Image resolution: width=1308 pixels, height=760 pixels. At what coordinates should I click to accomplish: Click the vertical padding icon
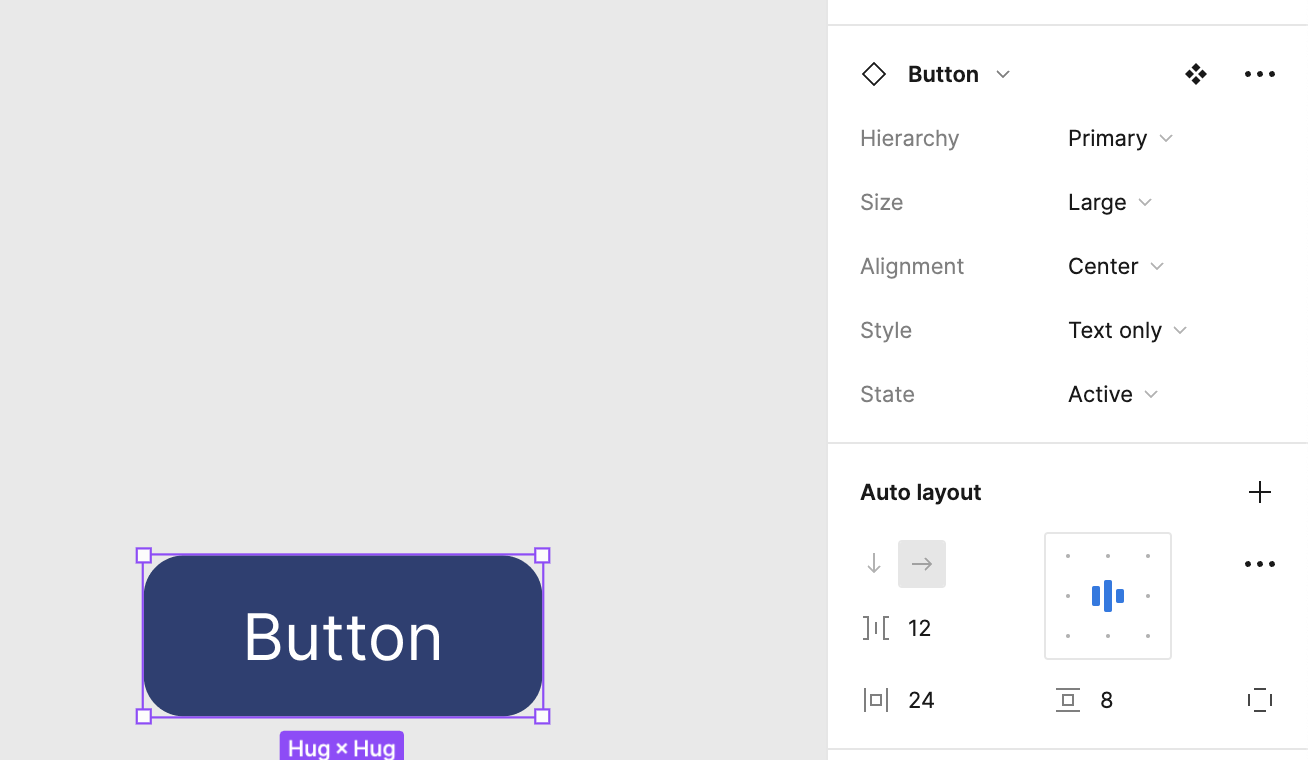[1068, 700]
